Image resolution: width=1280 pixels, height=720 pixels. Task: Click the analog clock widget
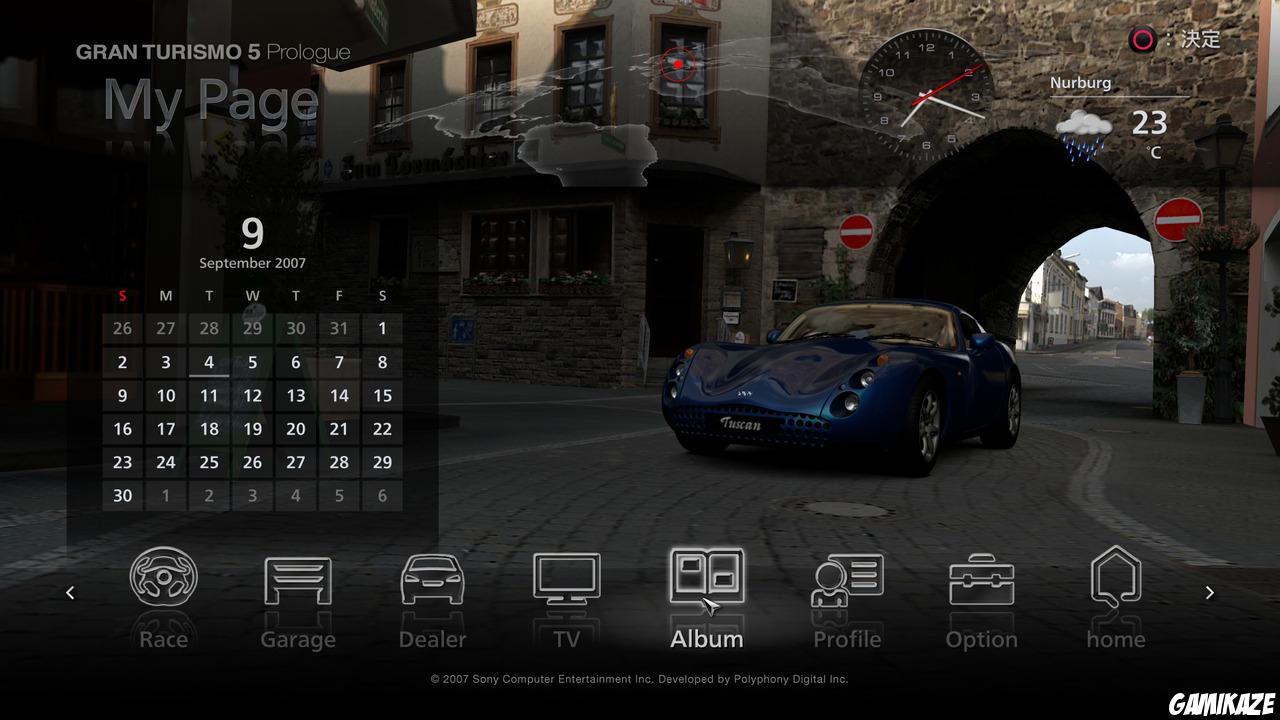pos(927,95)
